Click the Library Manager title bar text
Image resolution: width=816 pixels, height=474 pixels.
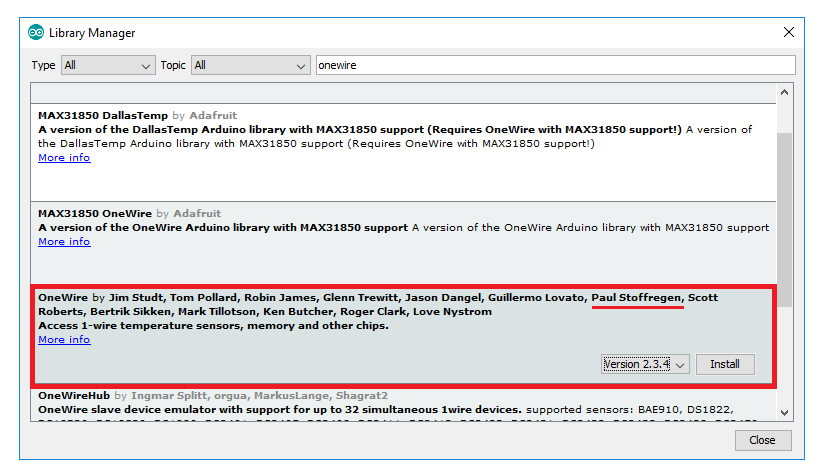(92, 33)
